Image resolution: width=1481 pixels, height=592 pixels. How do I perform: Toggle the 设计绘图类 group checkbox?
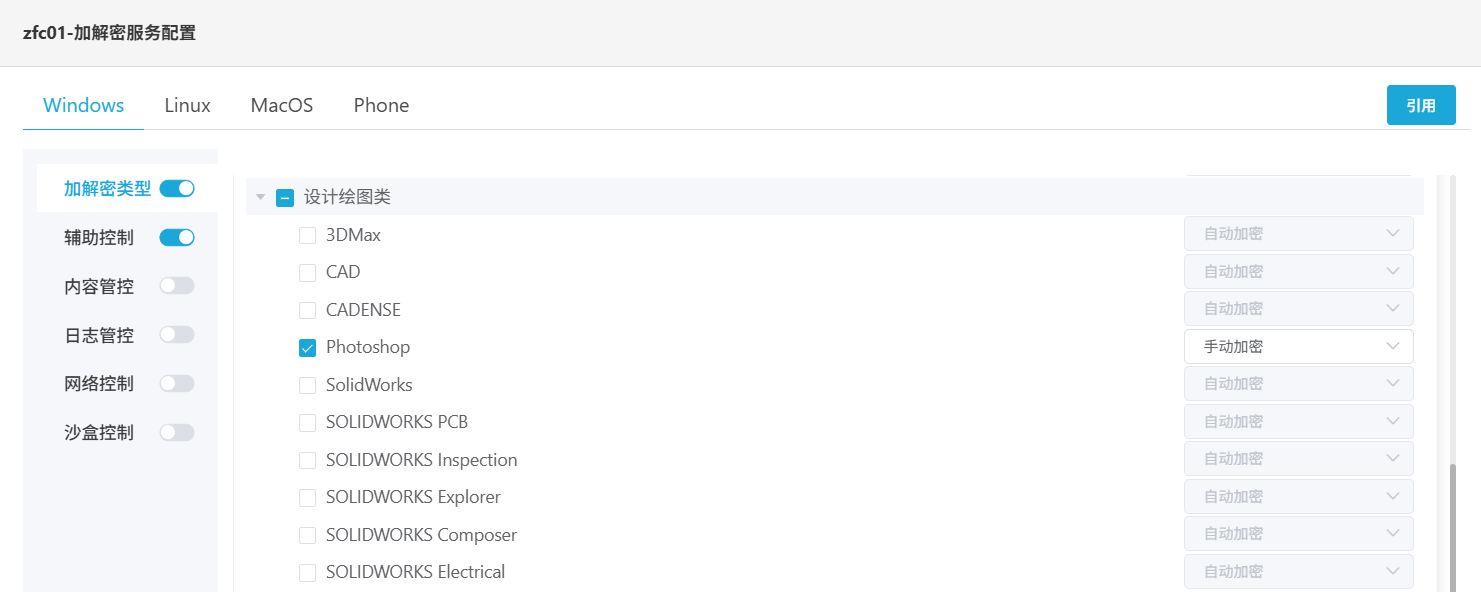285,198
